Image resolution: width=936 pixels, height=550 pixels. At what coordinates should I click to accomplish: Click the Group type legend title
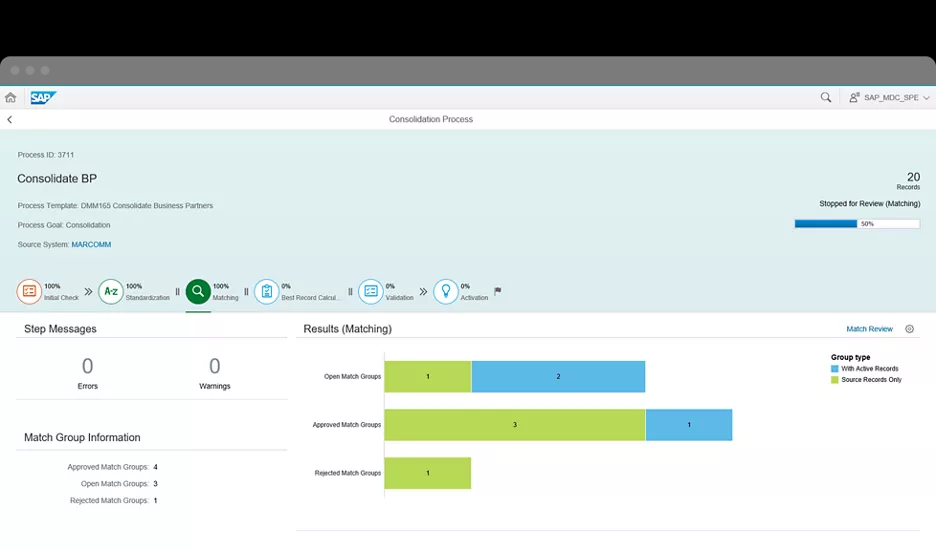tap(850, 357)
